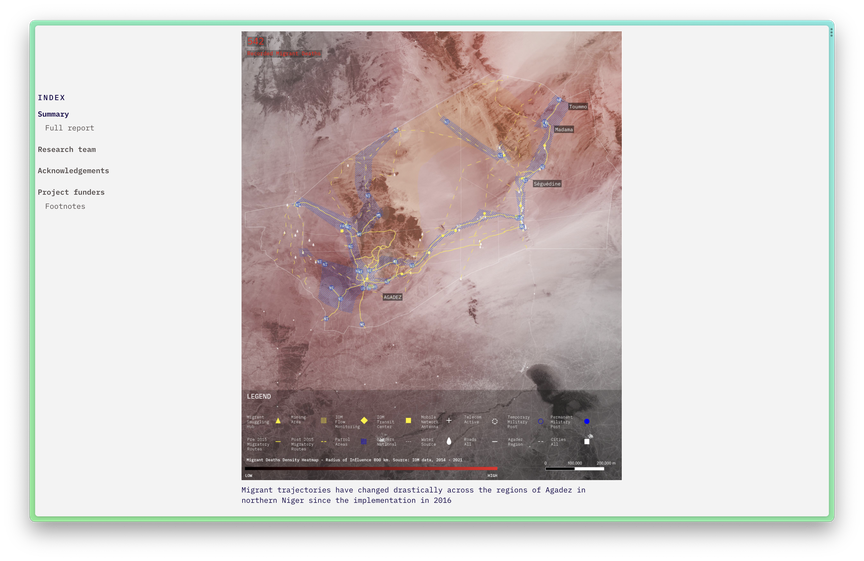
Task: Click the Migrant Smuggling Hub triangle legend icon
Action: [278, 421]
